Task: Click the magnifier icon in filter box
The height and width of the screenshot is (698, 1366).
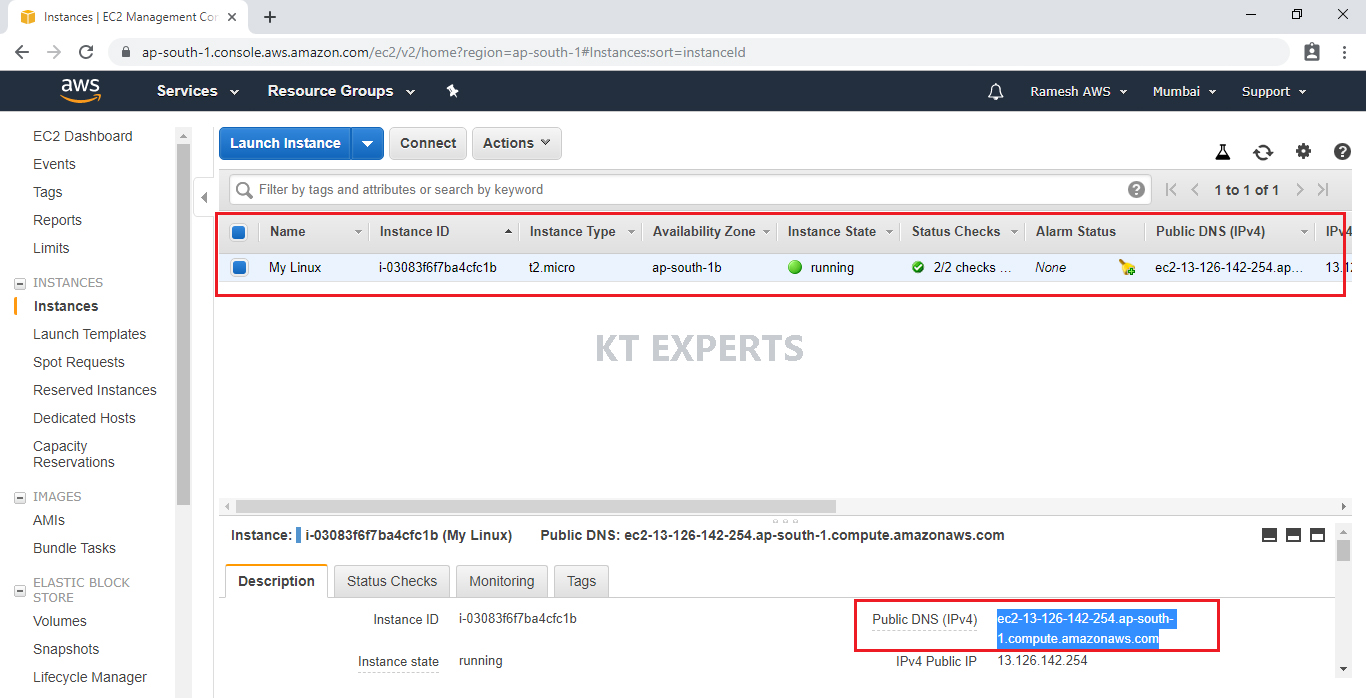Action: [x=244, y=190]
